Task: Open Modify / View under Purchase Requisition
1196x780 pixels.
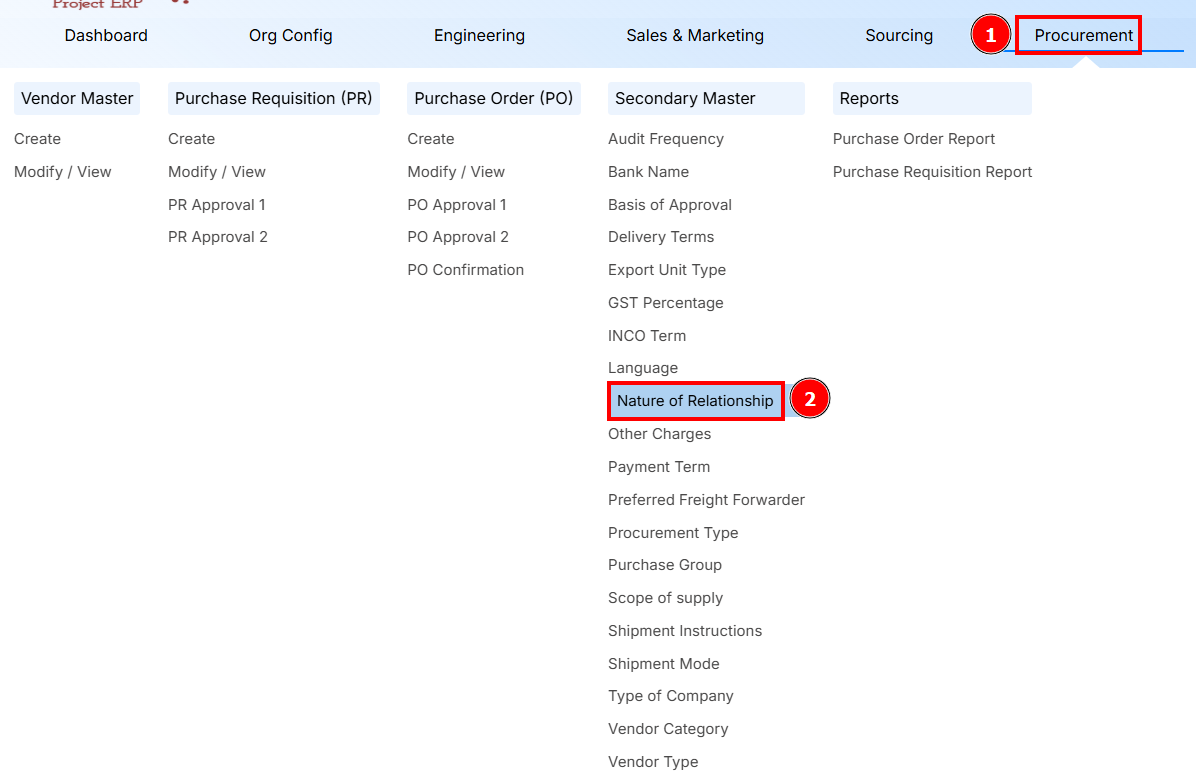Action: tap(217, 172)
